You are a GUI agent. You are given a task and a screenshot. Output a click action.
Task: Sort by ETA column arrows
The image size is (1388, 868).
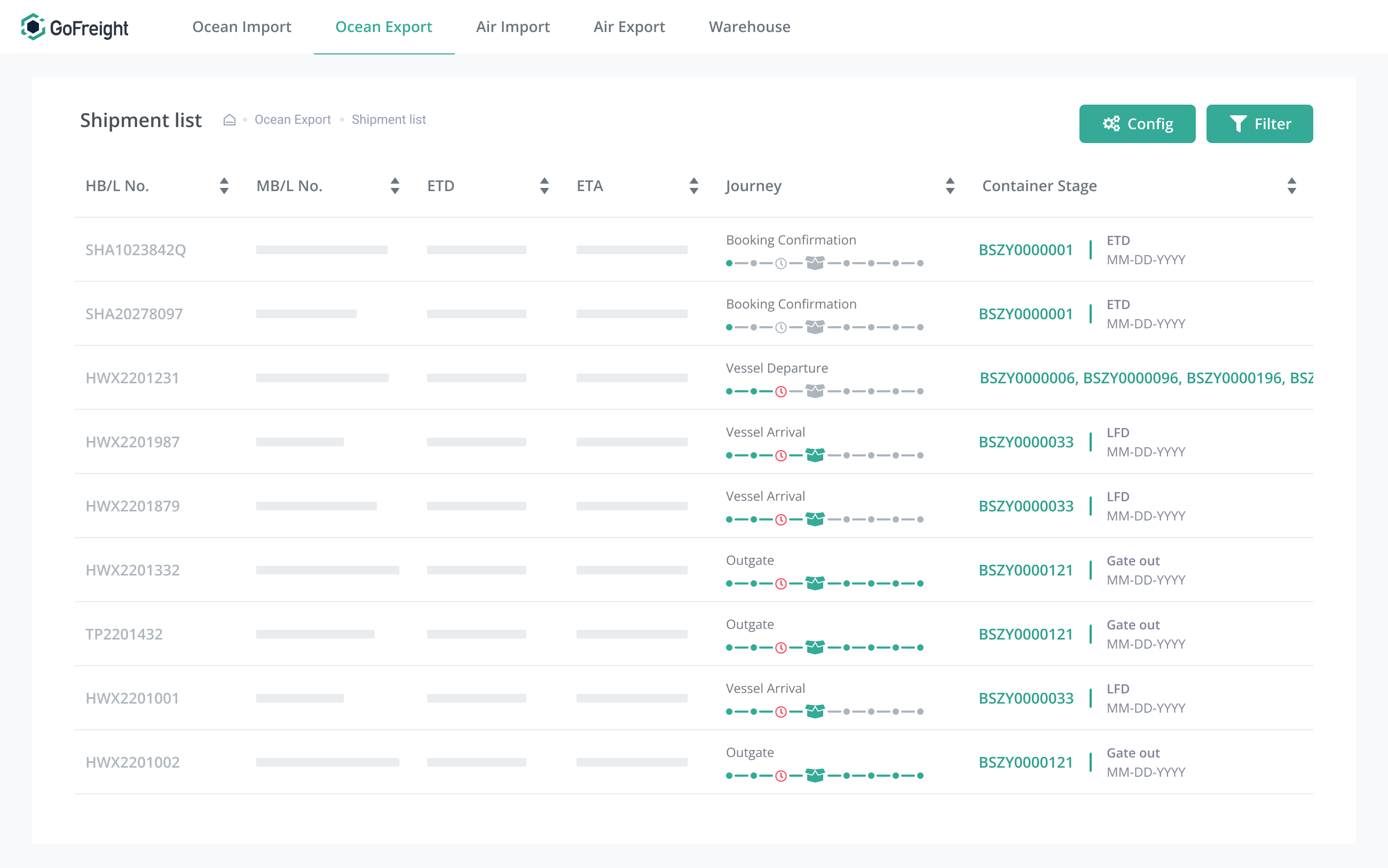pos(693,186)
